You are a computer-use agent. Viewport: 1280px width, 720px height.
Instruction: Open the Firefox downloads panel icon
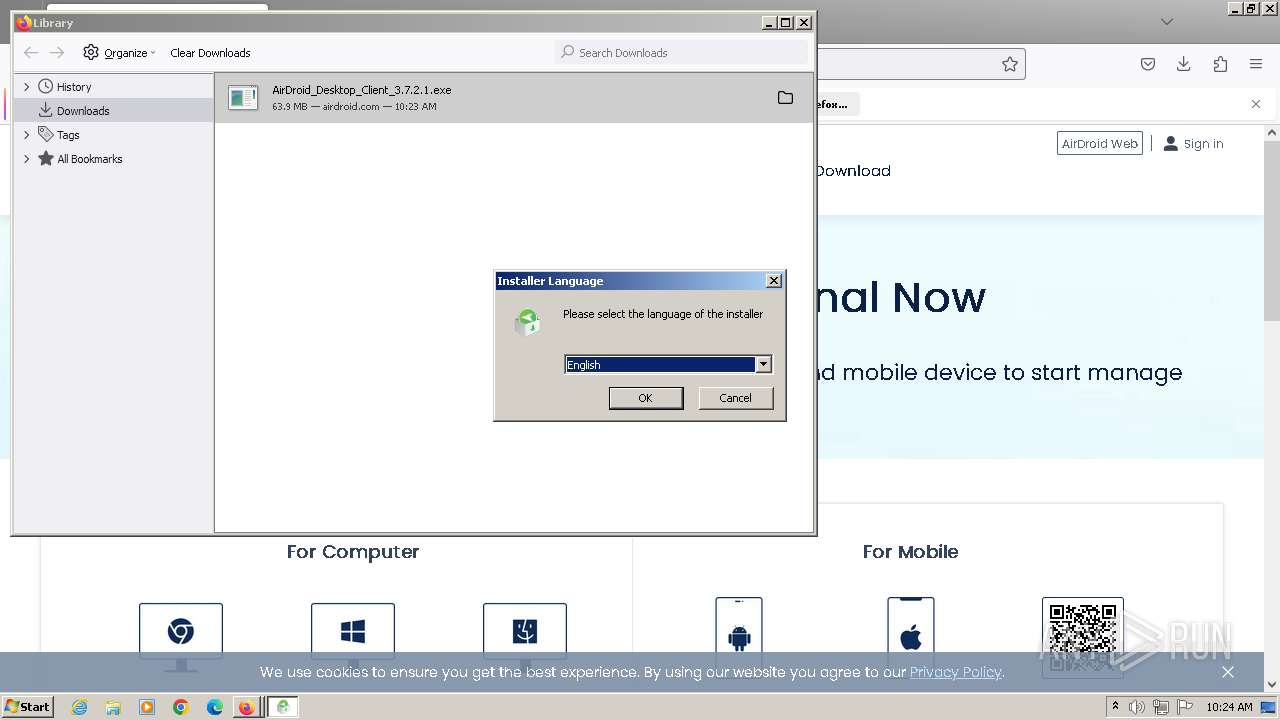pos(1184,64)
